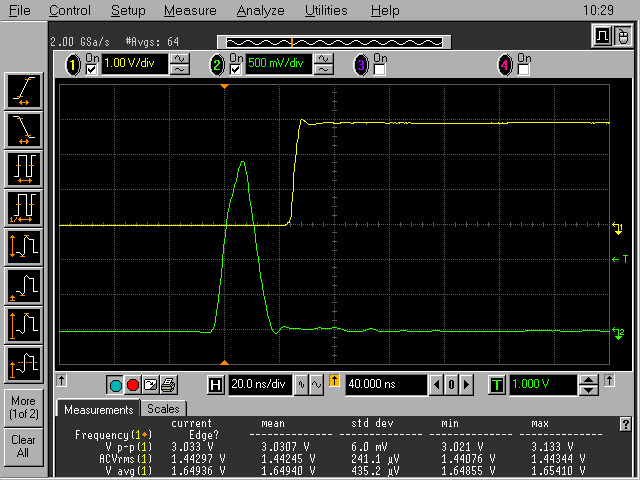Click the left arrow for horizontal delay
The image size is (640, 480).
pos(436,385)
